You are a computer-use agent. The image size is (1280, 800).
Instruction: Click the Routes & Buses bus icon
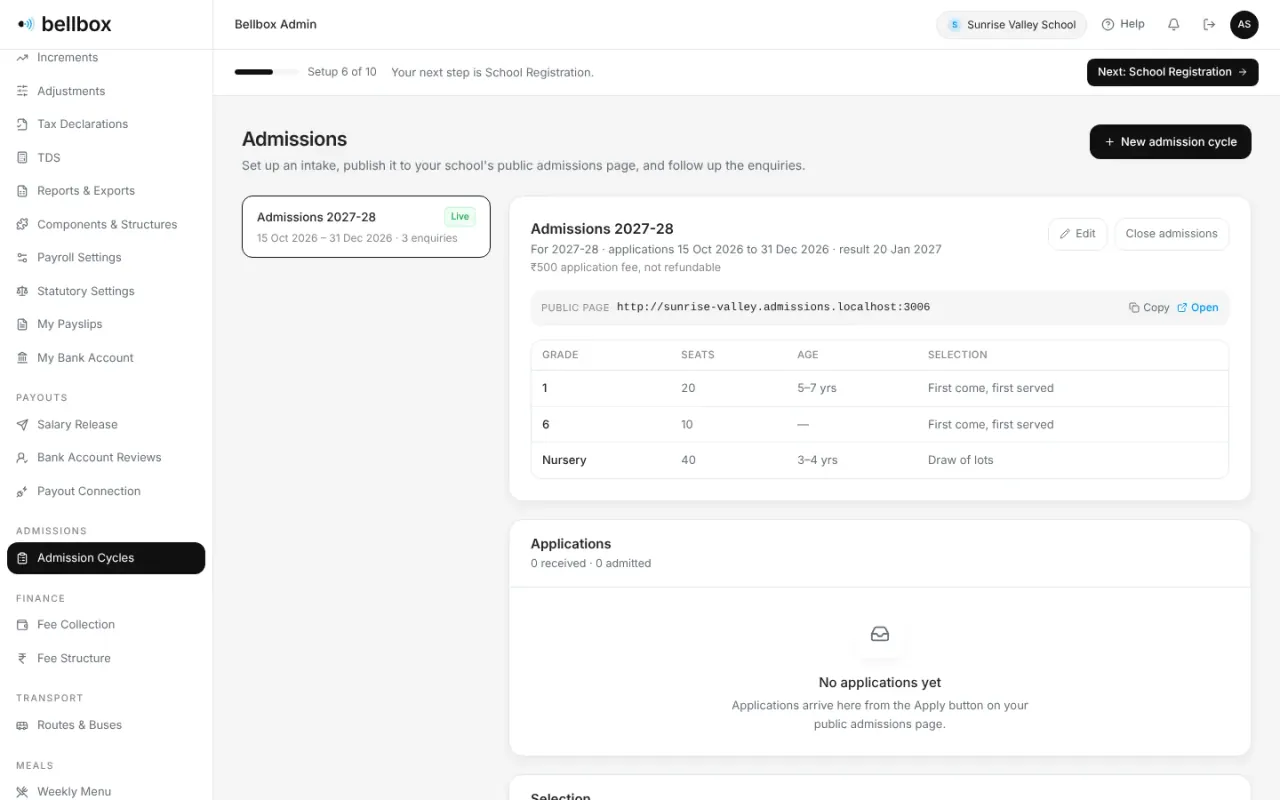tap(22, 725)
